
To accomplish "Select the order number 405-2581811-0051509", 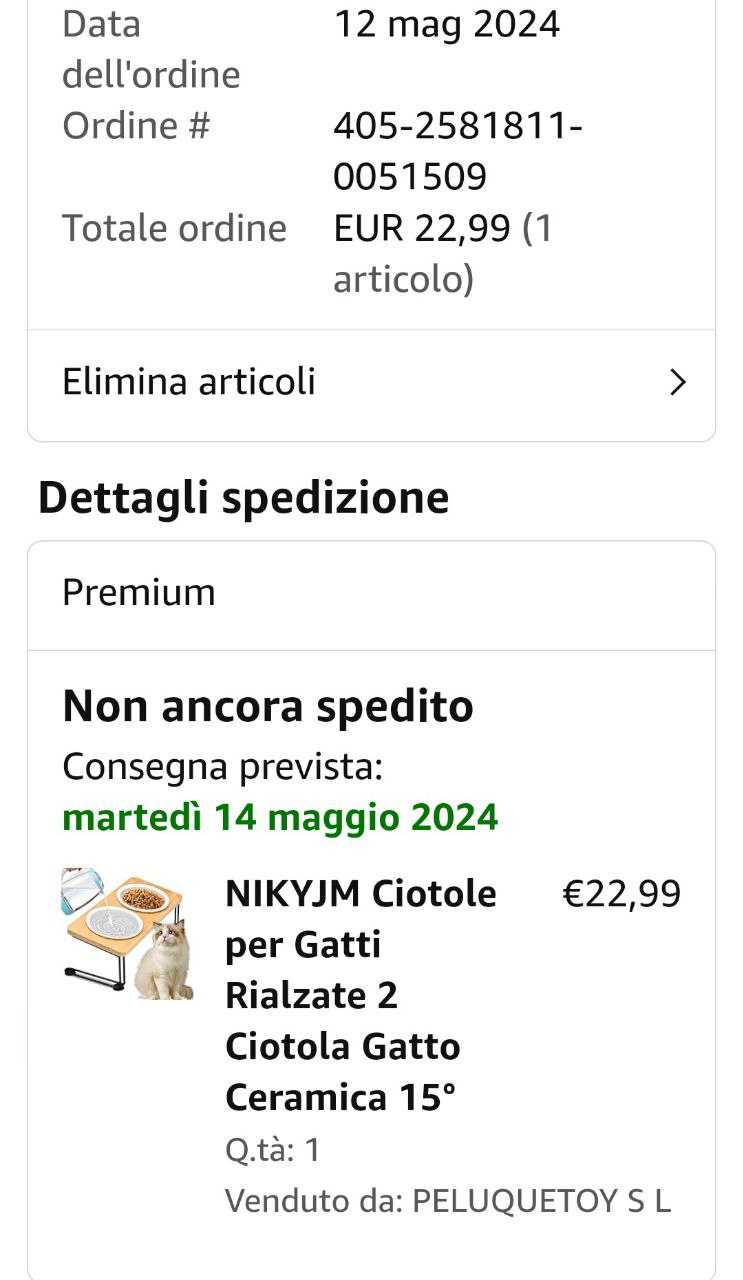I will [x=458, y=152].
